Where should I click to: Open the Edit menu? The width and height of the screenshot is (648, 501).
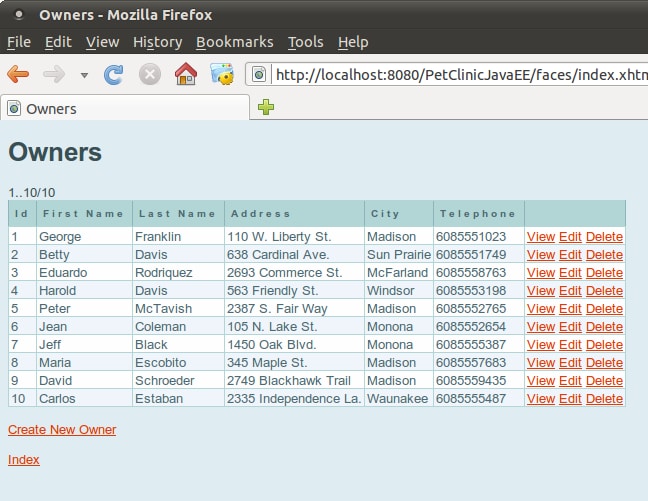(x=58, y=42)
